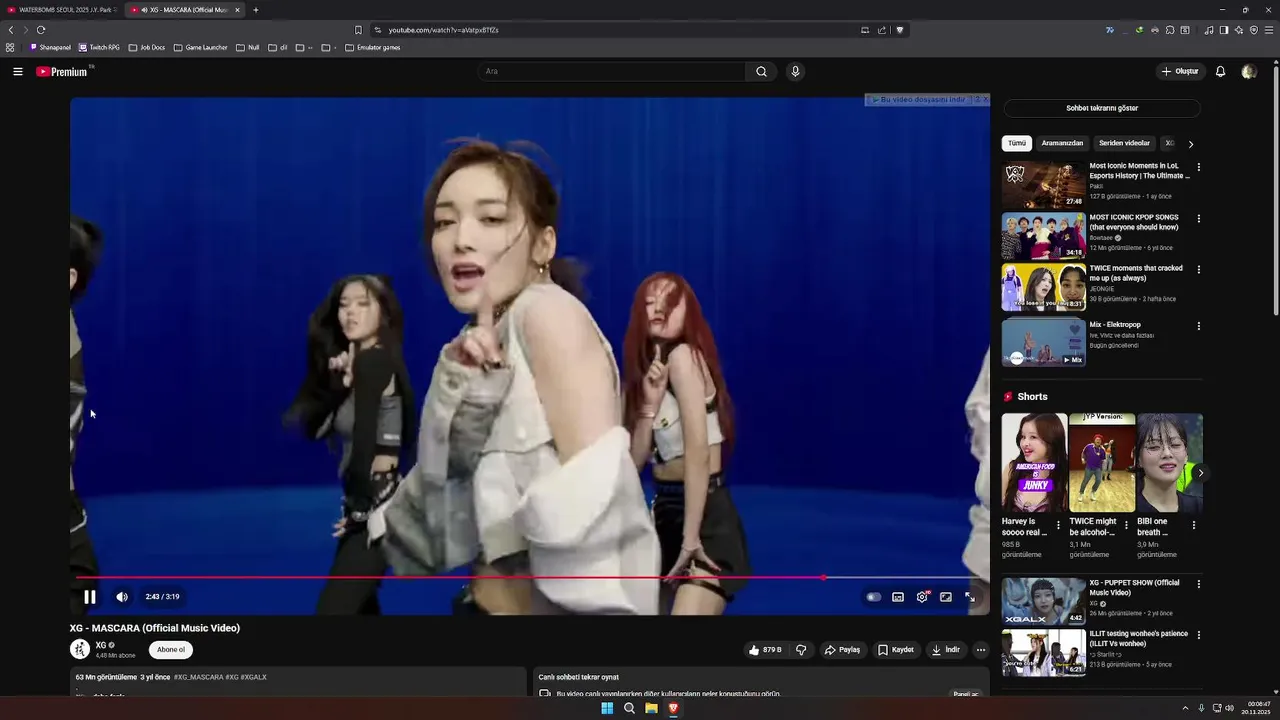This screenshot has height=720, width=1280.
Task: Dislike the video with thumbs down
Action: [801, 650]
